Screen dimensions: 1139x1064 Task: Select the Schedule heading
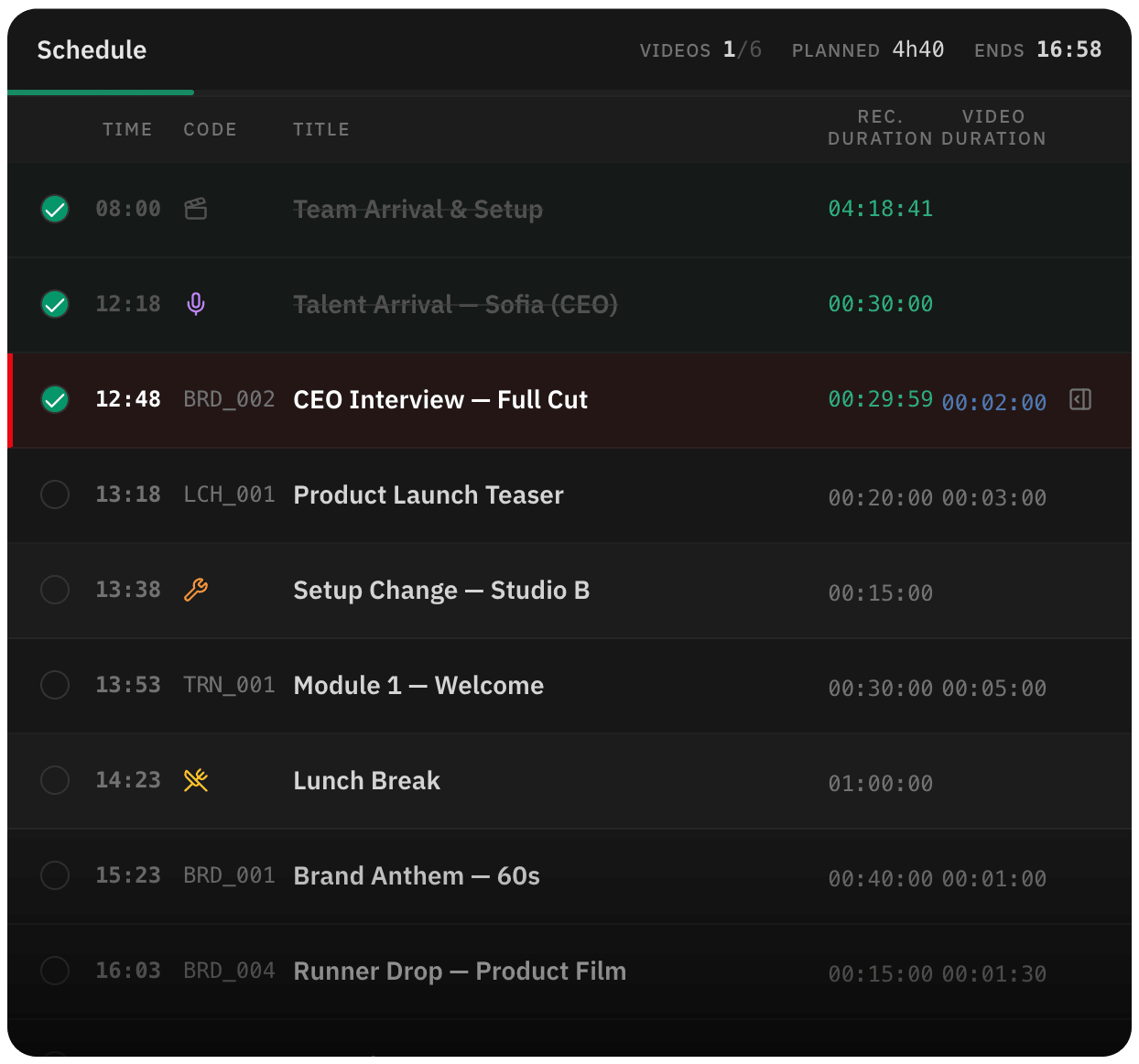click(x=92, y=49)
